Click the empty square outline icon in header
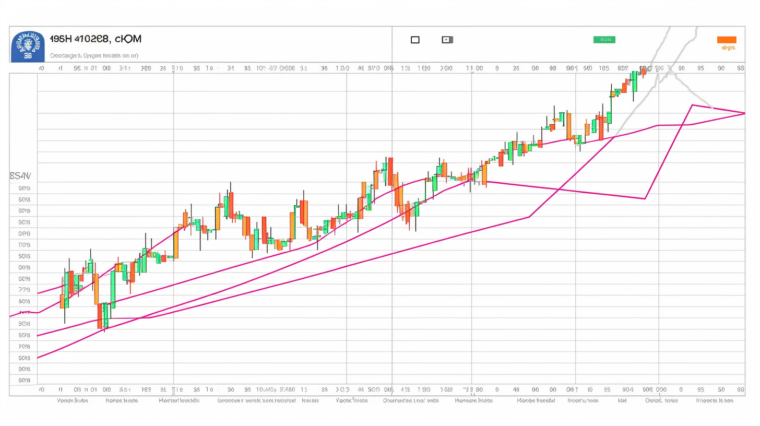760x426 pixels. [x=414, y=40]
